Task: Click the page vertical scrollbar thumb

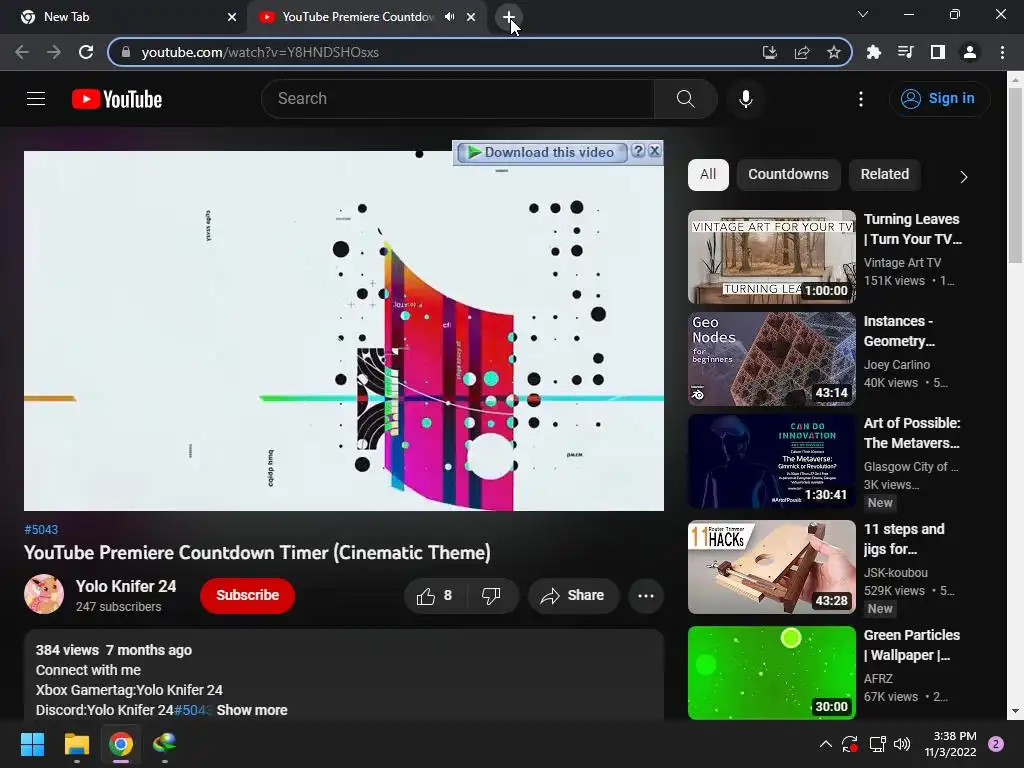Action: [1014, 175]
